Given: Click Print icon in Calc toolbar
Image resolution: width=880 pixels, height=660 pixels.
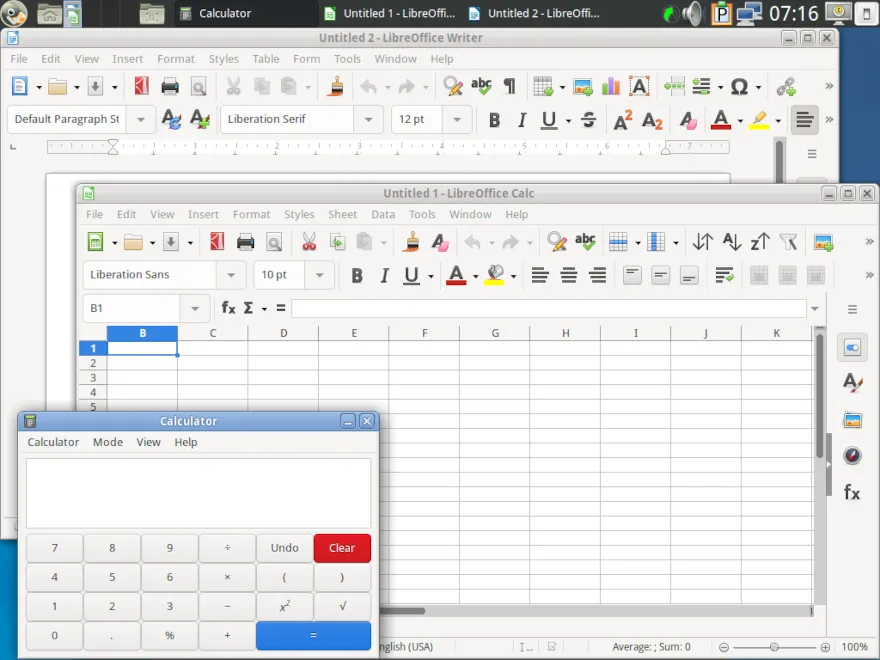Looking at the screenshot, I should (246, 242).
